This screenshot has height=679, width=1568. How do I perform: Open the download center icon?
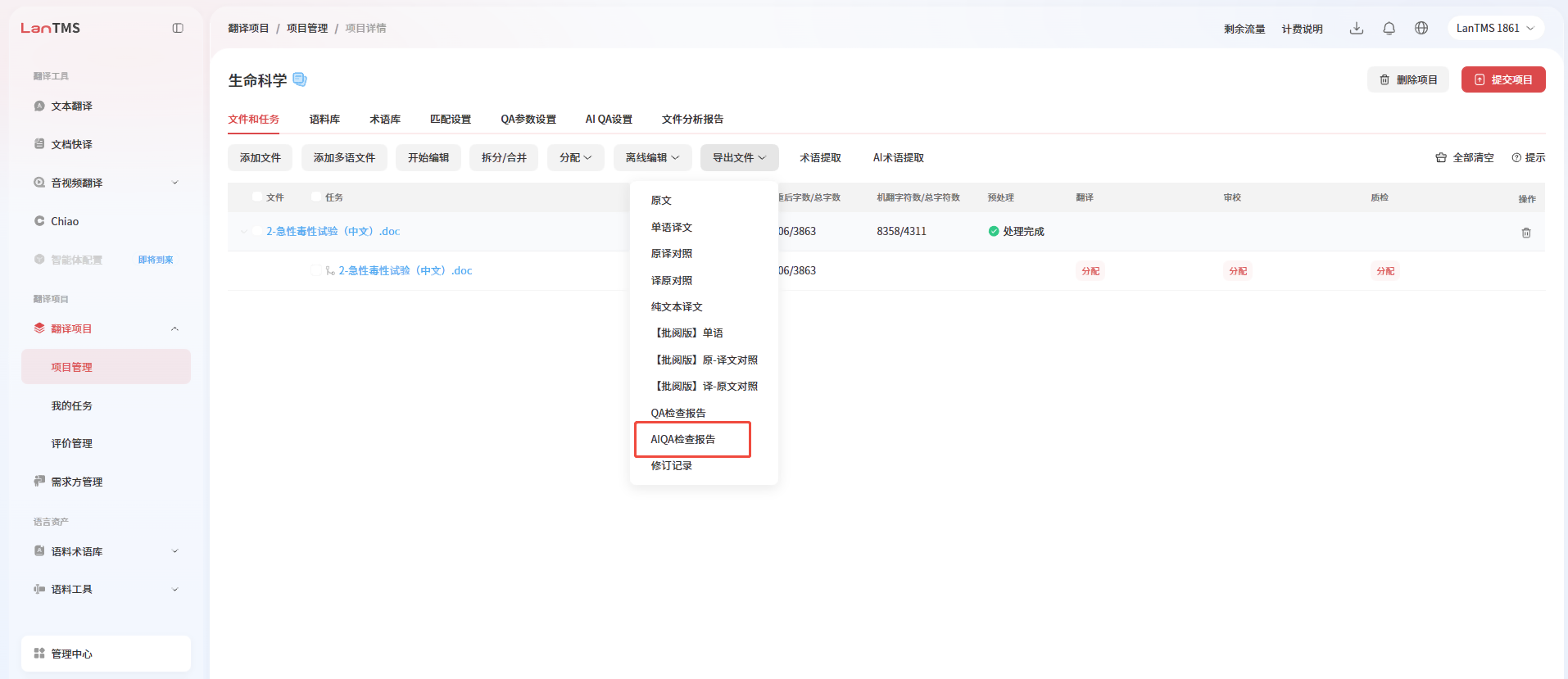(1357, 28)
